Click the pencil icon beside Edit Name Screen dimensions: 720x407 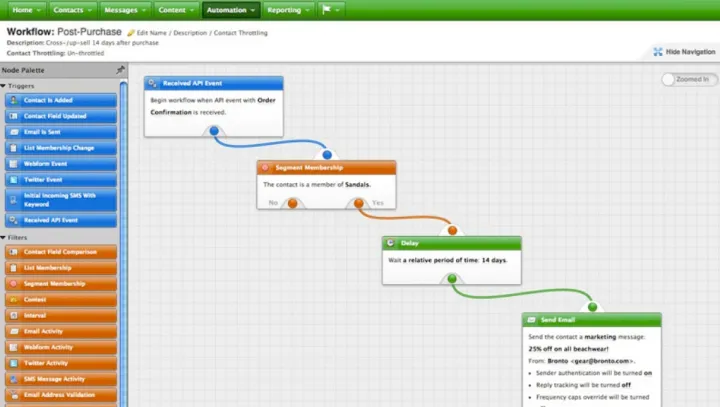coord(131,33)
